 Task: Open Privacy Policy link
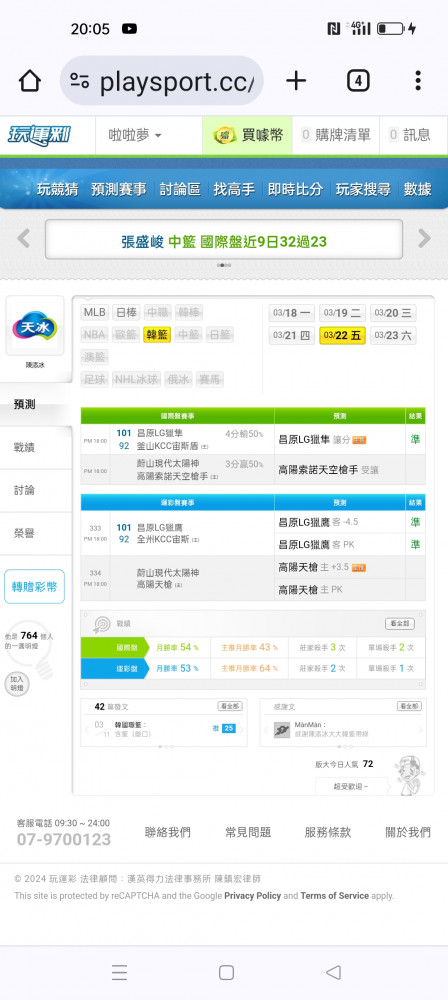tap(253, 895)
